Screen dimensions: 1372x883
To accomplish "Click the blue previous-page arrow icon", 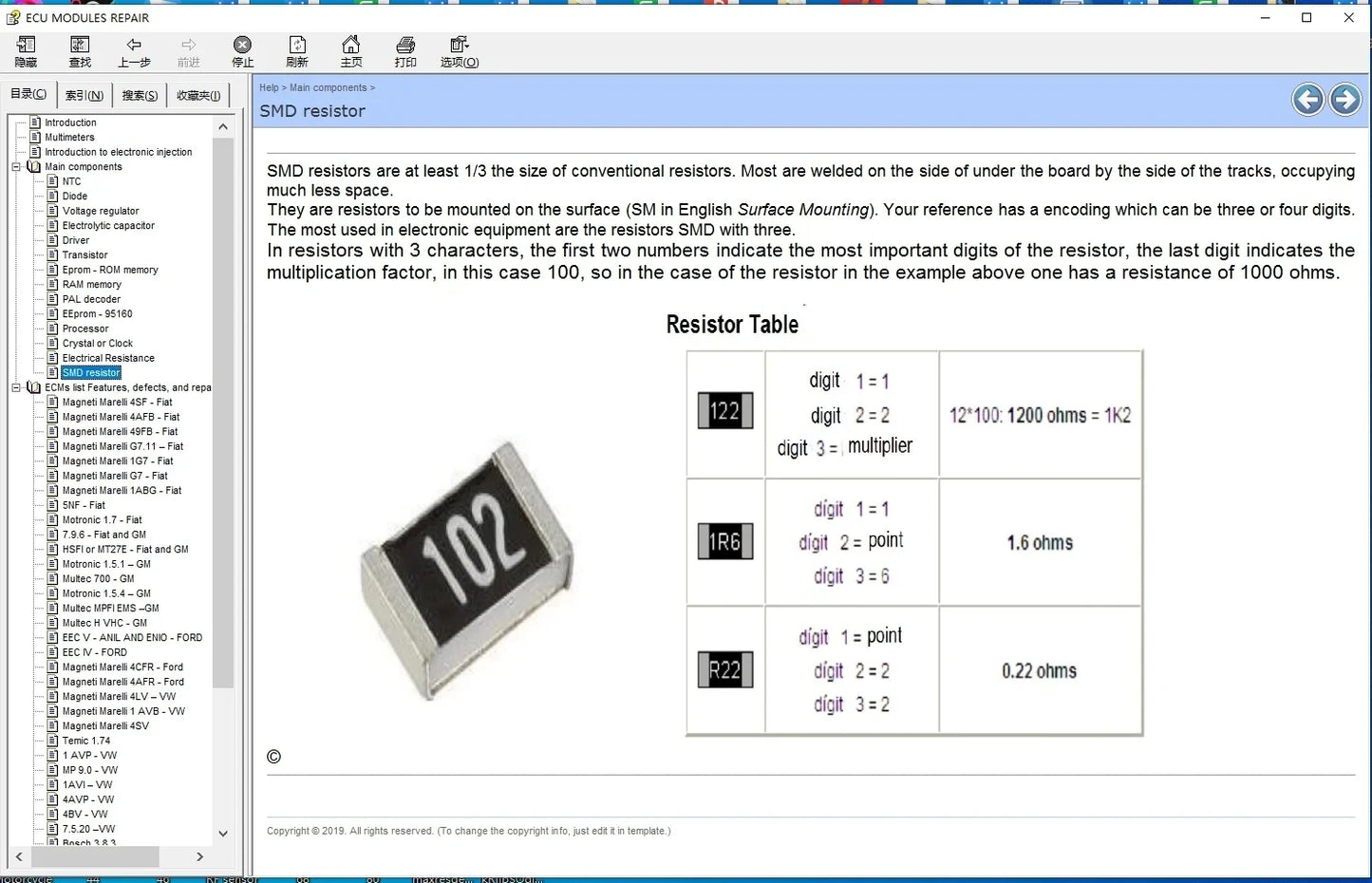I will click(1307, 99).
